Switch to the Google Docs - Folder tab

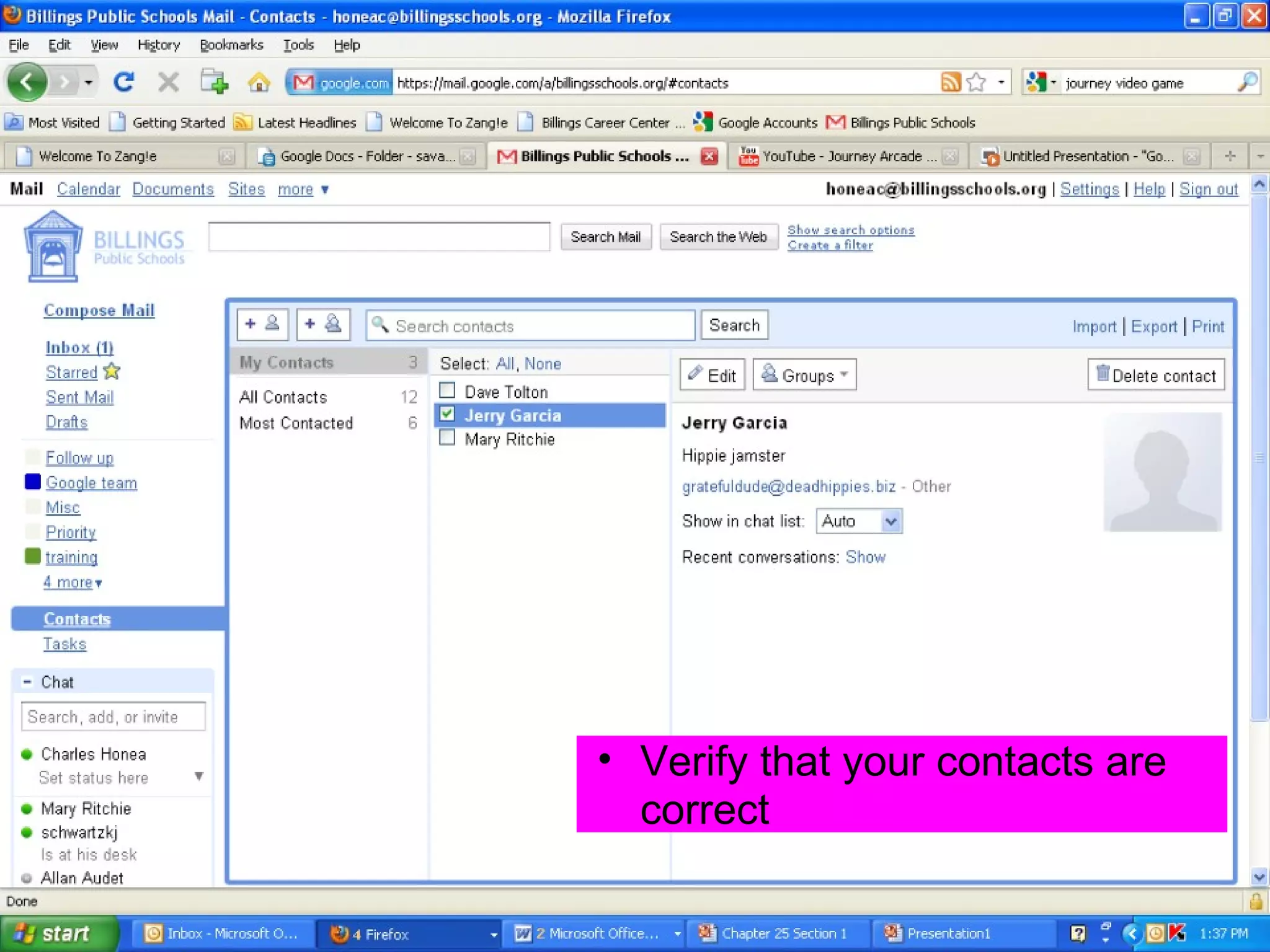tap(366, 156)
